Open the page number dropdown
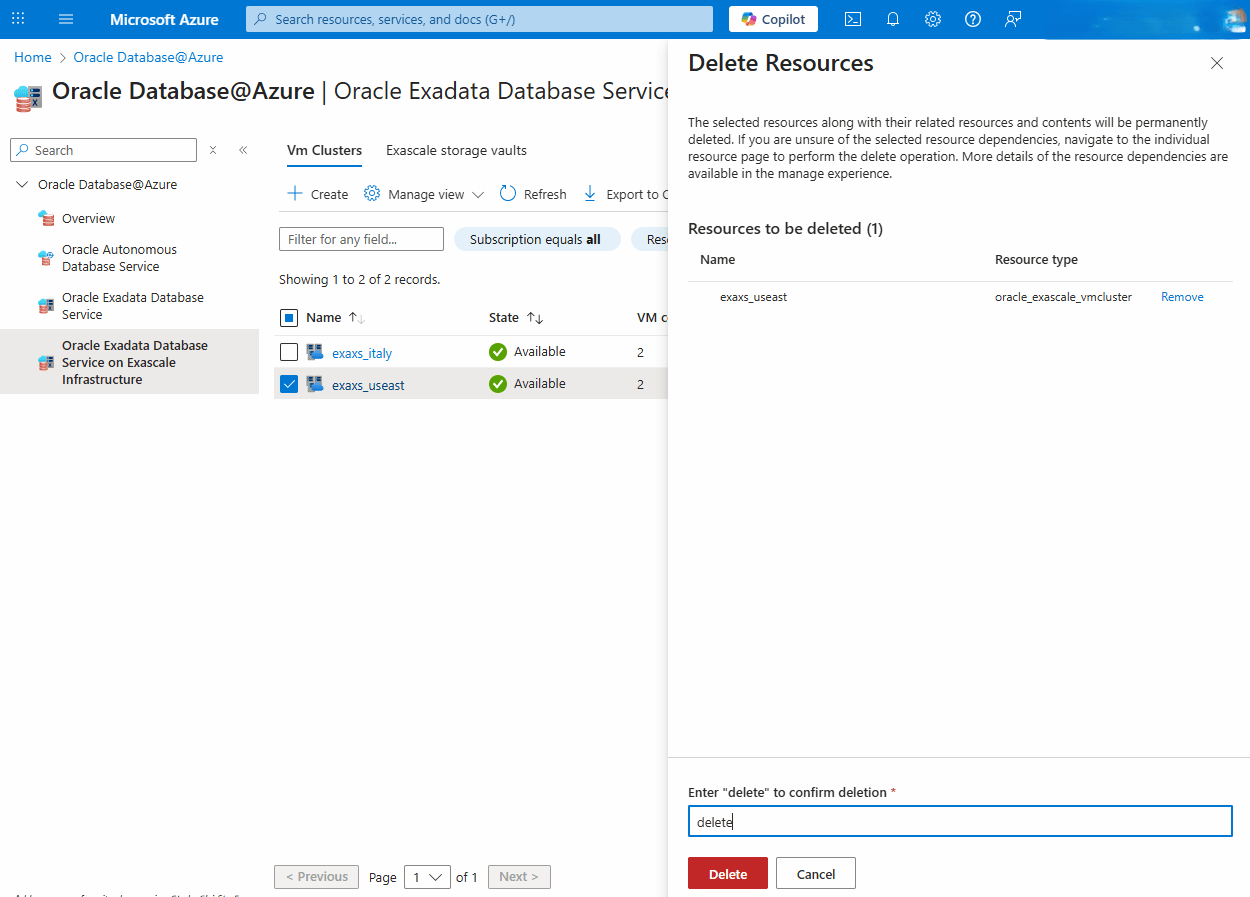1250x897 pixels. coord(427,876)
